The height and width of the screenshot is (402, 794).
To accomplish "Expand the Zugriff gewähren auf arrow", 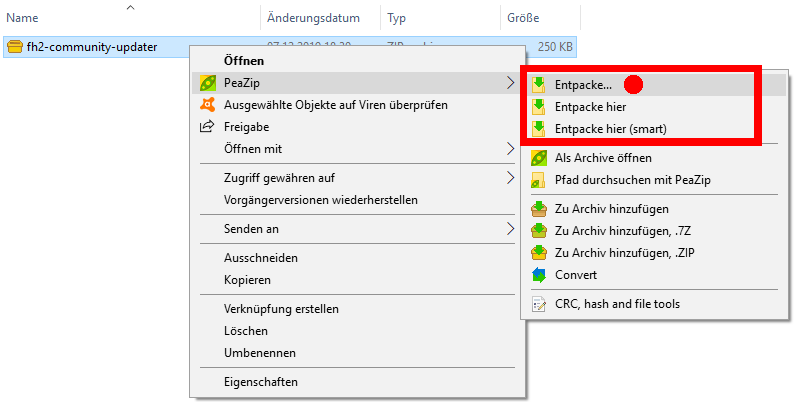I will 511,178.
